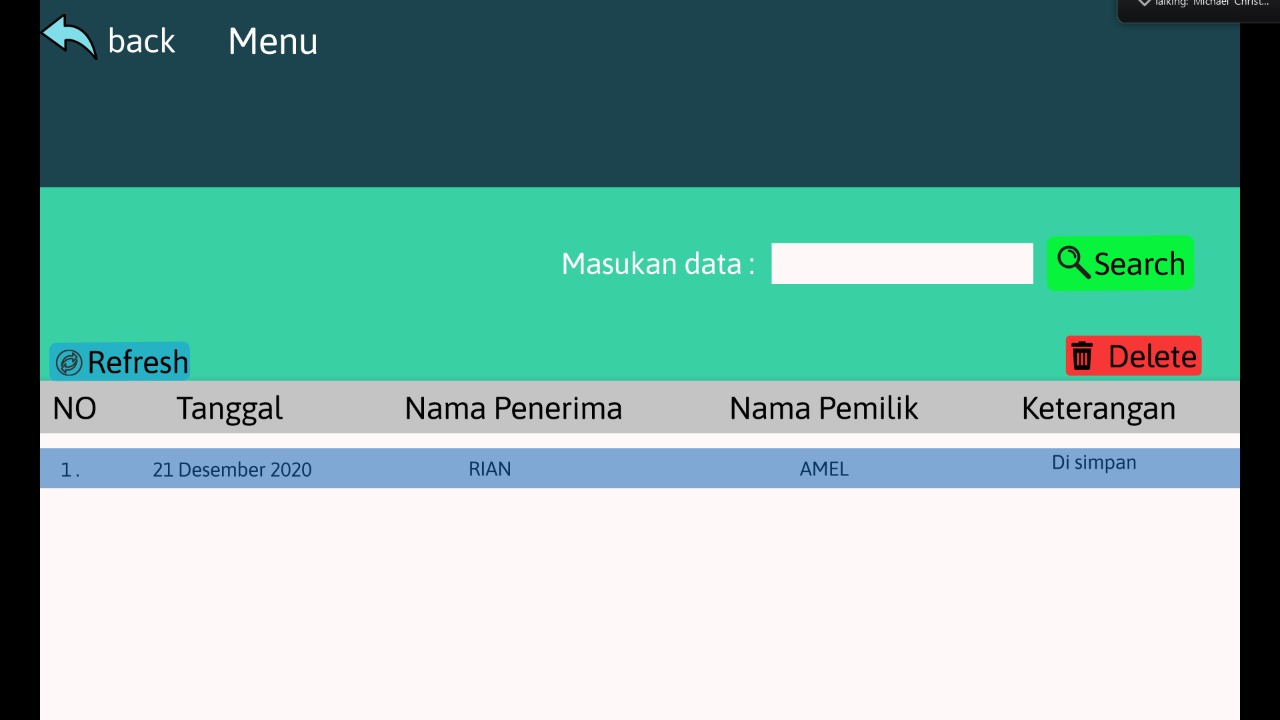The height and width of the screenshot is (720, 1280).
Task: Click the AMEL cell under Nama Pemilik
Action: (x=823, y=468)
